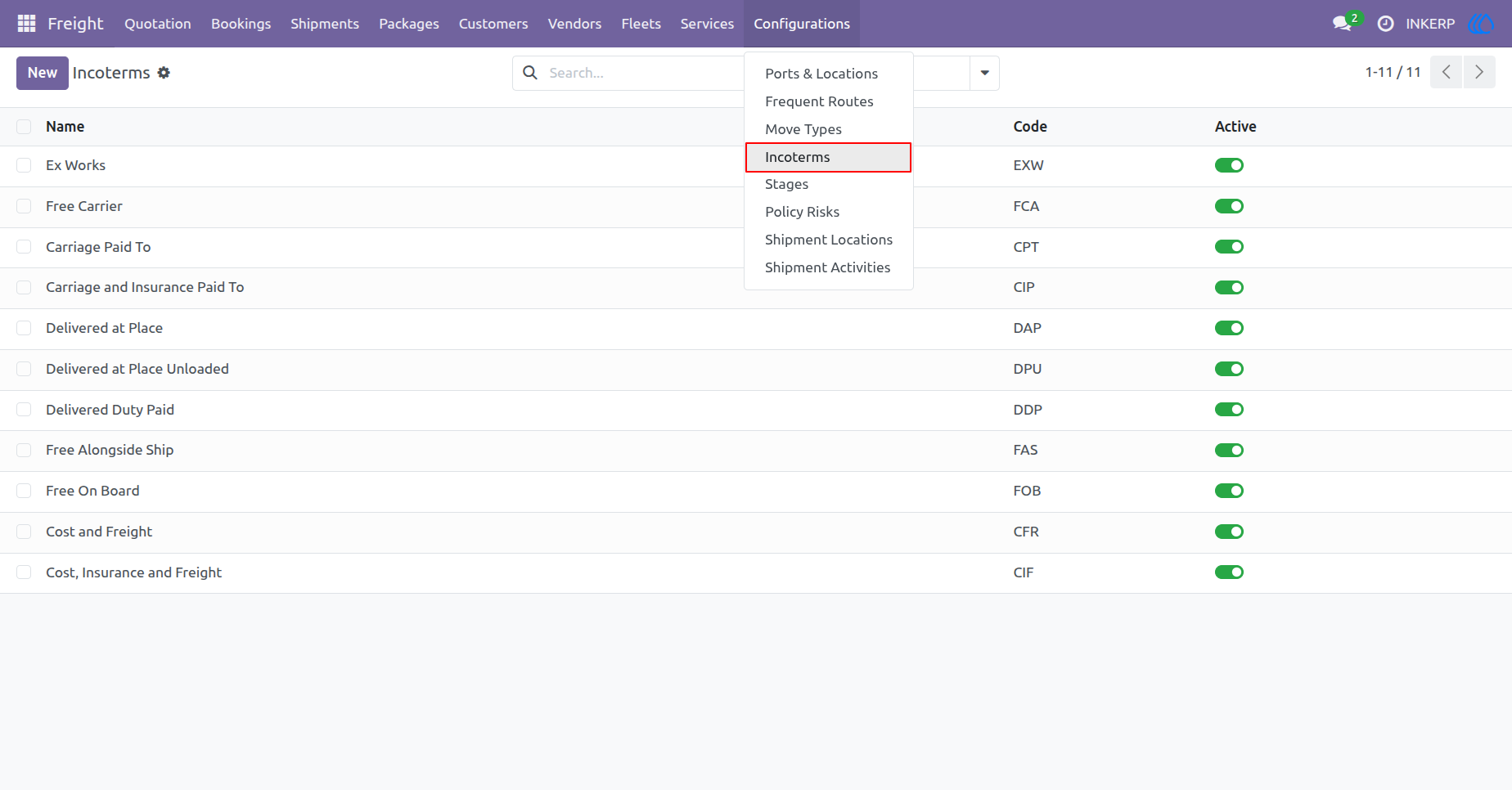This screenshot has width=1512, height=790.
Task: Click the INKERP user name
Action: [1430, 24]
